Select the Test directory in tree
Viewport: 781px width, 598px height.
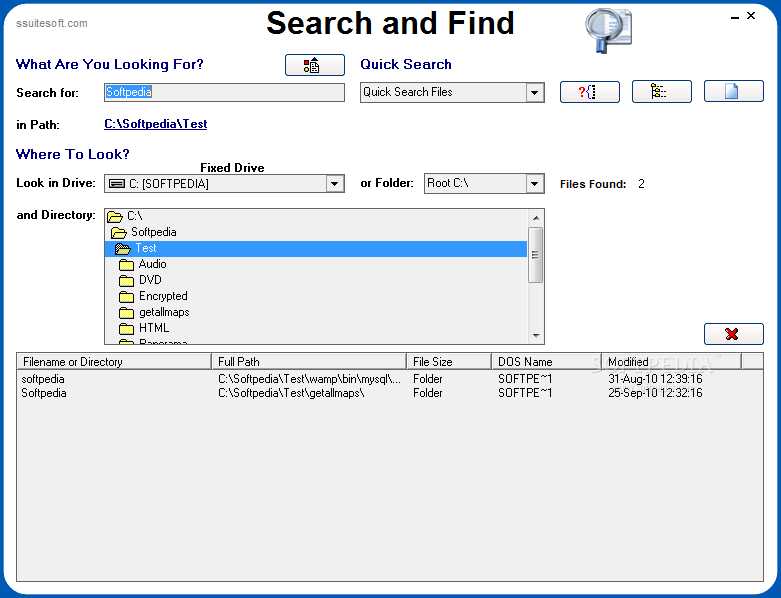pyautogui.click(x=316, y=248)
